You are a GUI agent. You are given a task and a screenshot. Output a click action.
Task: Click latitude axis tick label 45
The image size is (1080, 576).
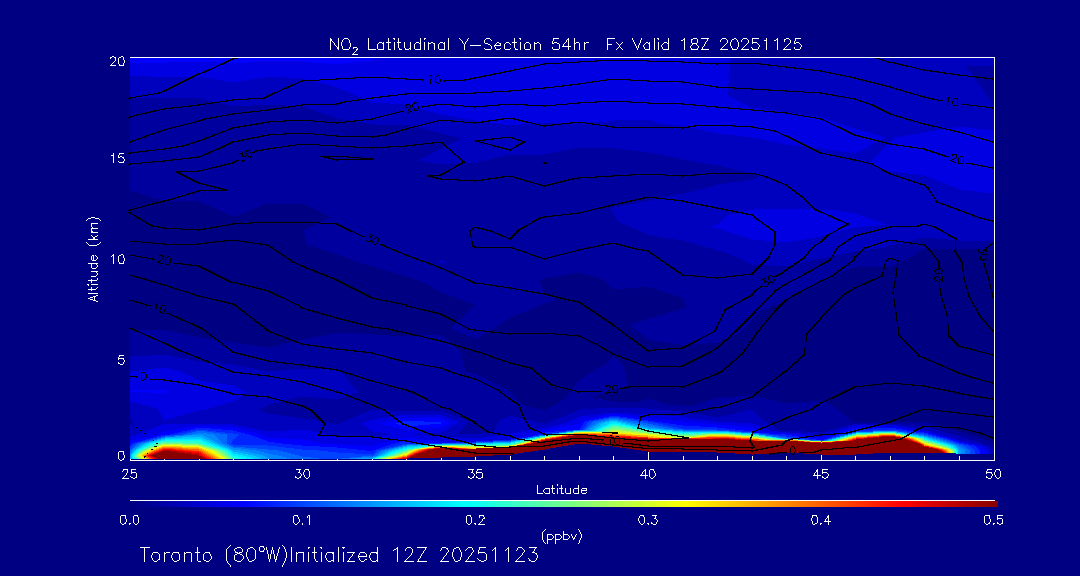[821, 474]
